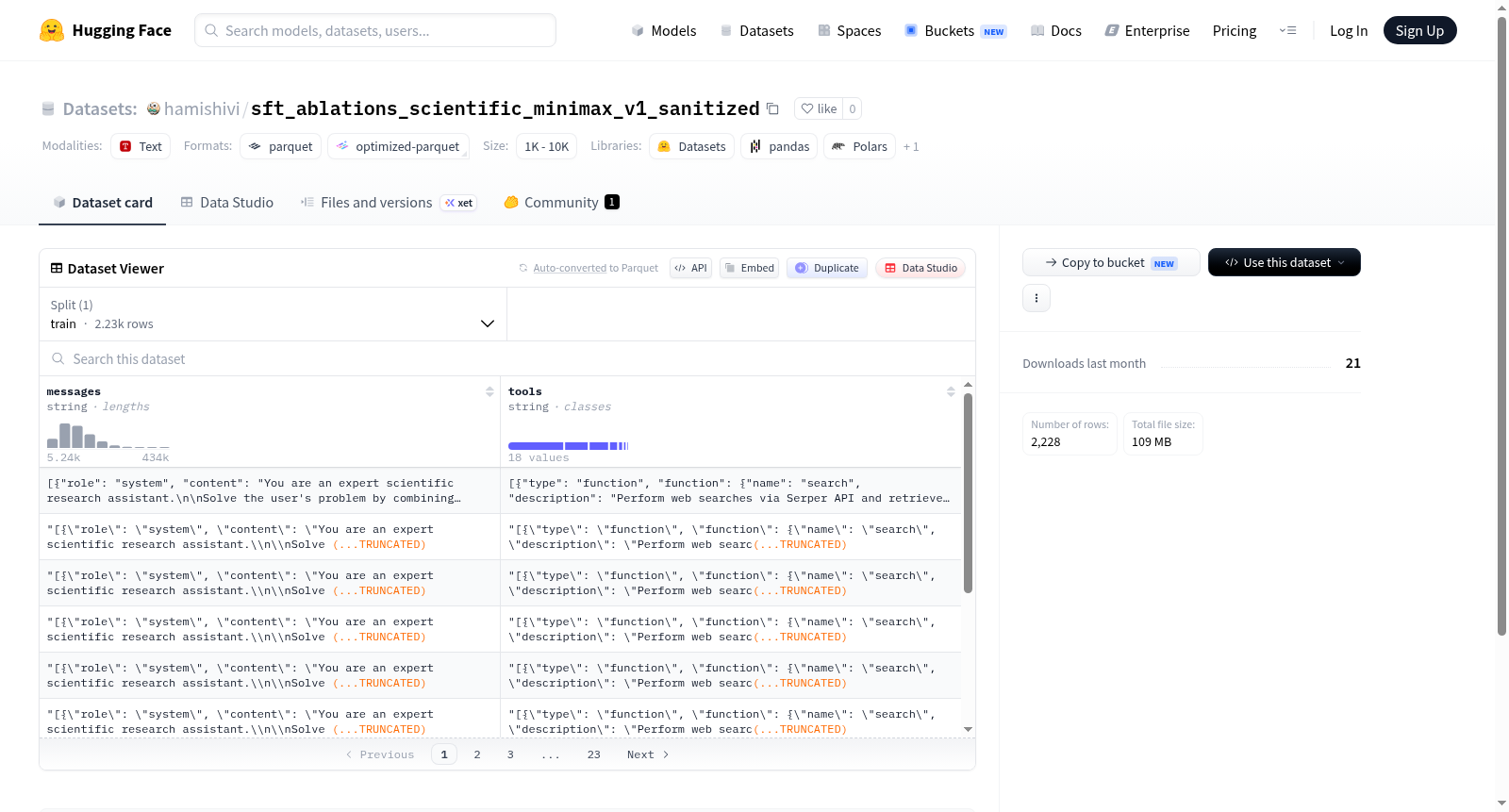Viewport: 1509px width, 812px height.
Task: Open the Pricing page
Action: tap(1235, 30)
